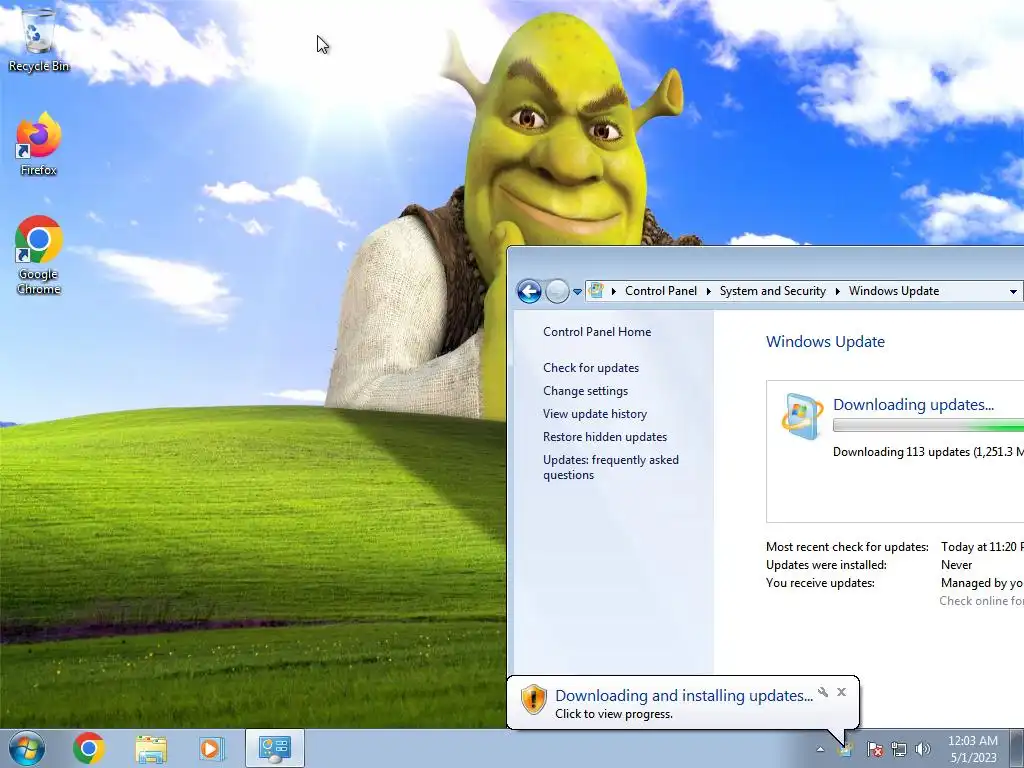Open View update history
Image resolution: width=1024 pixels, height=768 pixels.
pos(595,413)
